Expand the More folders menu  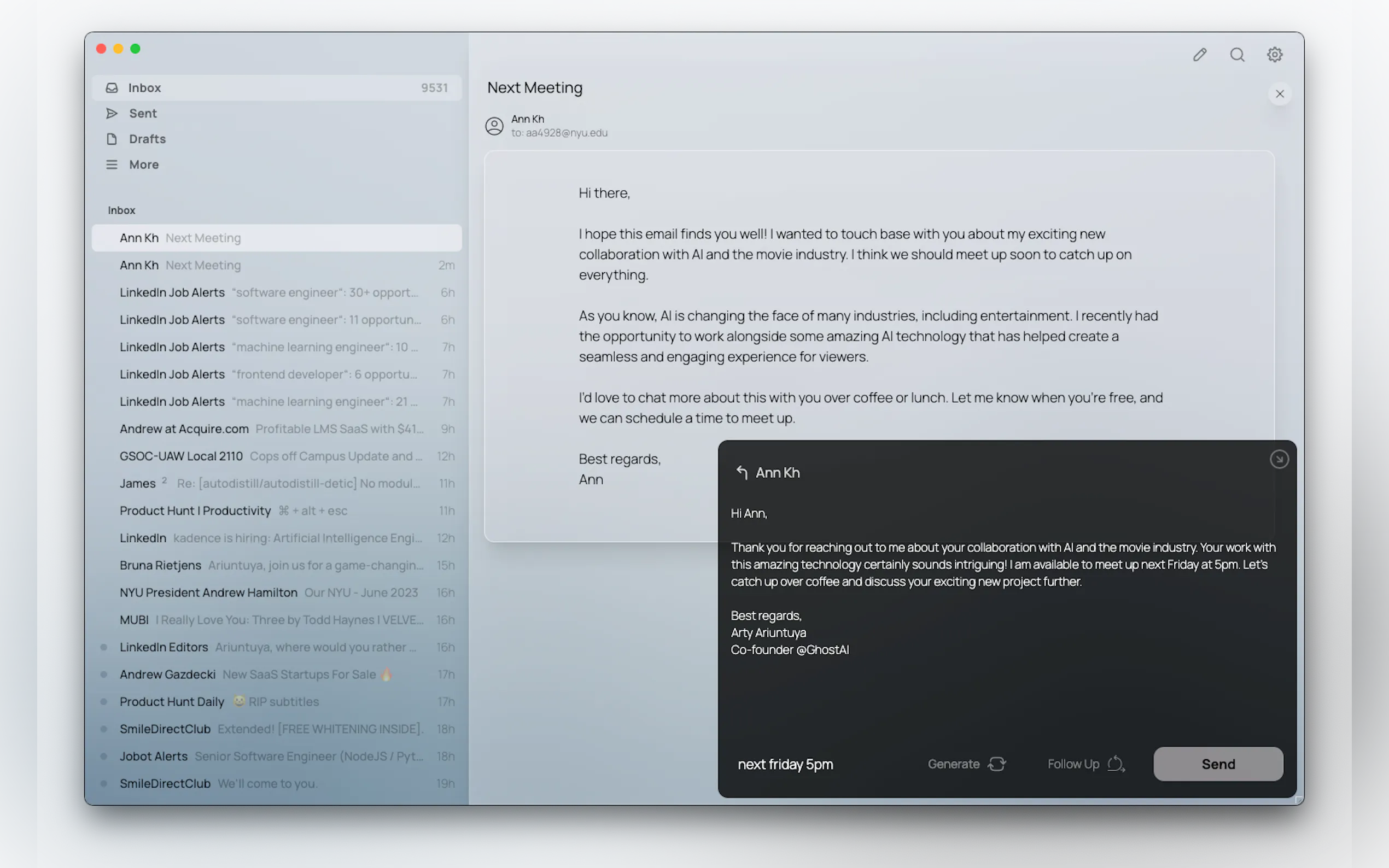[144, 165]
